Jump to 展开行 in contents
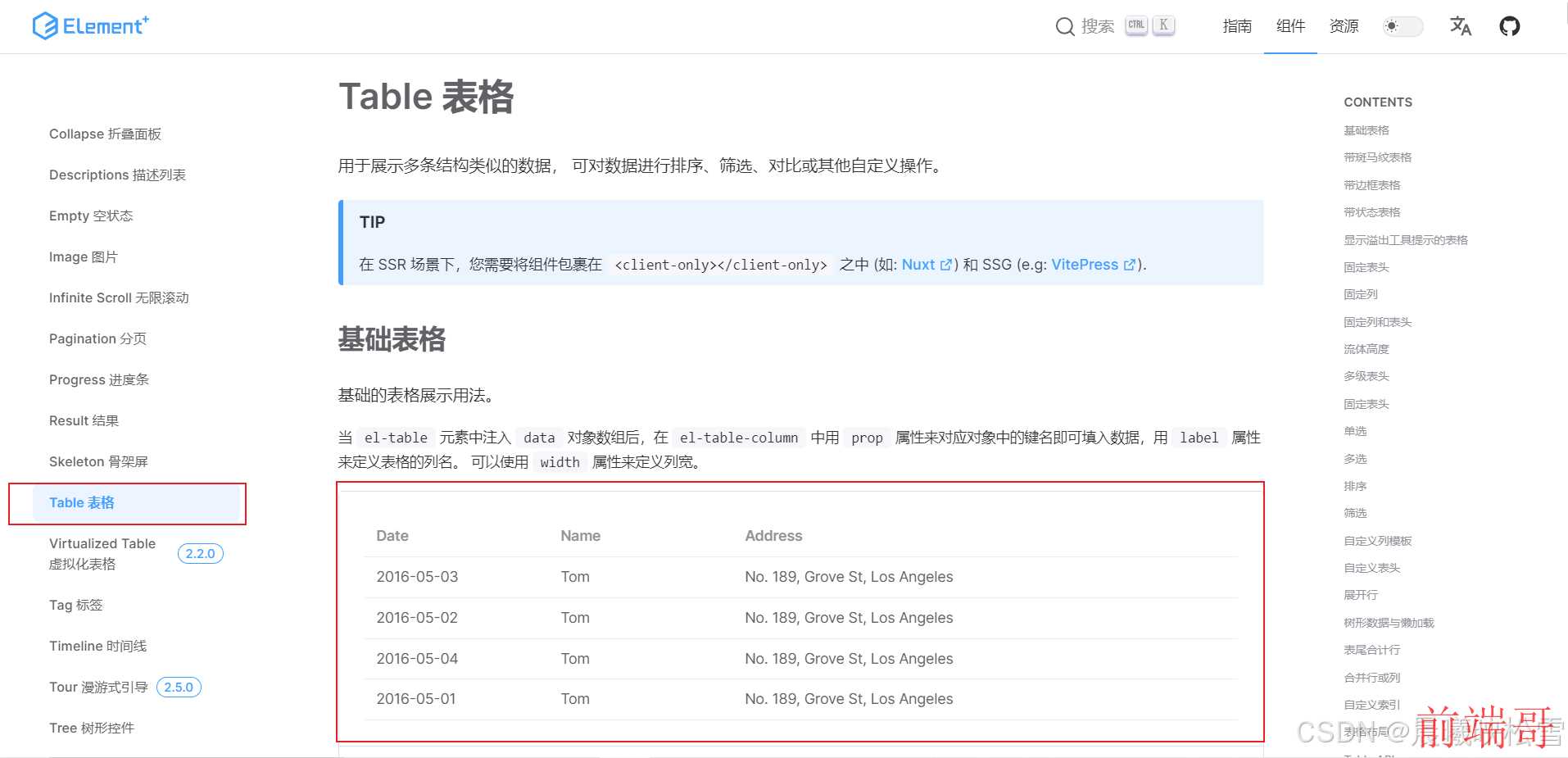The image size is (1568, 758). (1361, 595)
